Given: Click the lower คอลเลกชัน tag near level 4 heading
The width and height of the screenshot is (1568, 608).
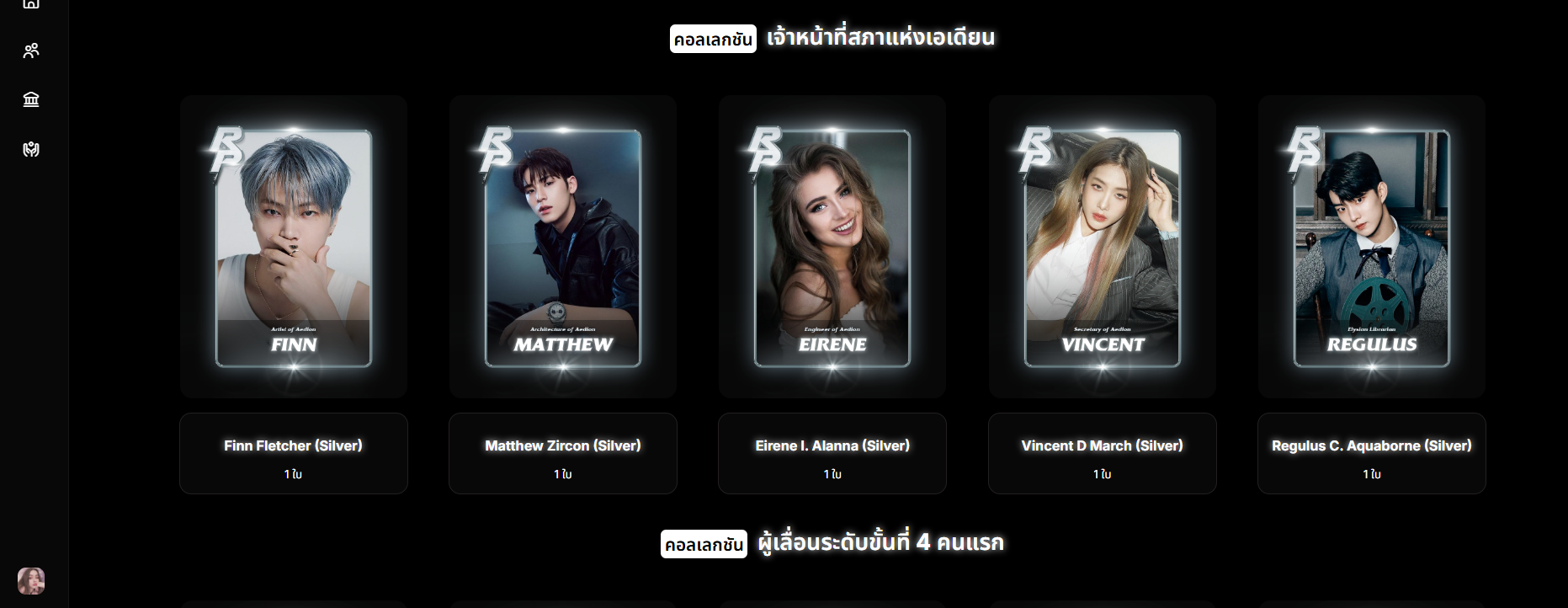Looking at the screenshot, I should click(x=704, y=544).
